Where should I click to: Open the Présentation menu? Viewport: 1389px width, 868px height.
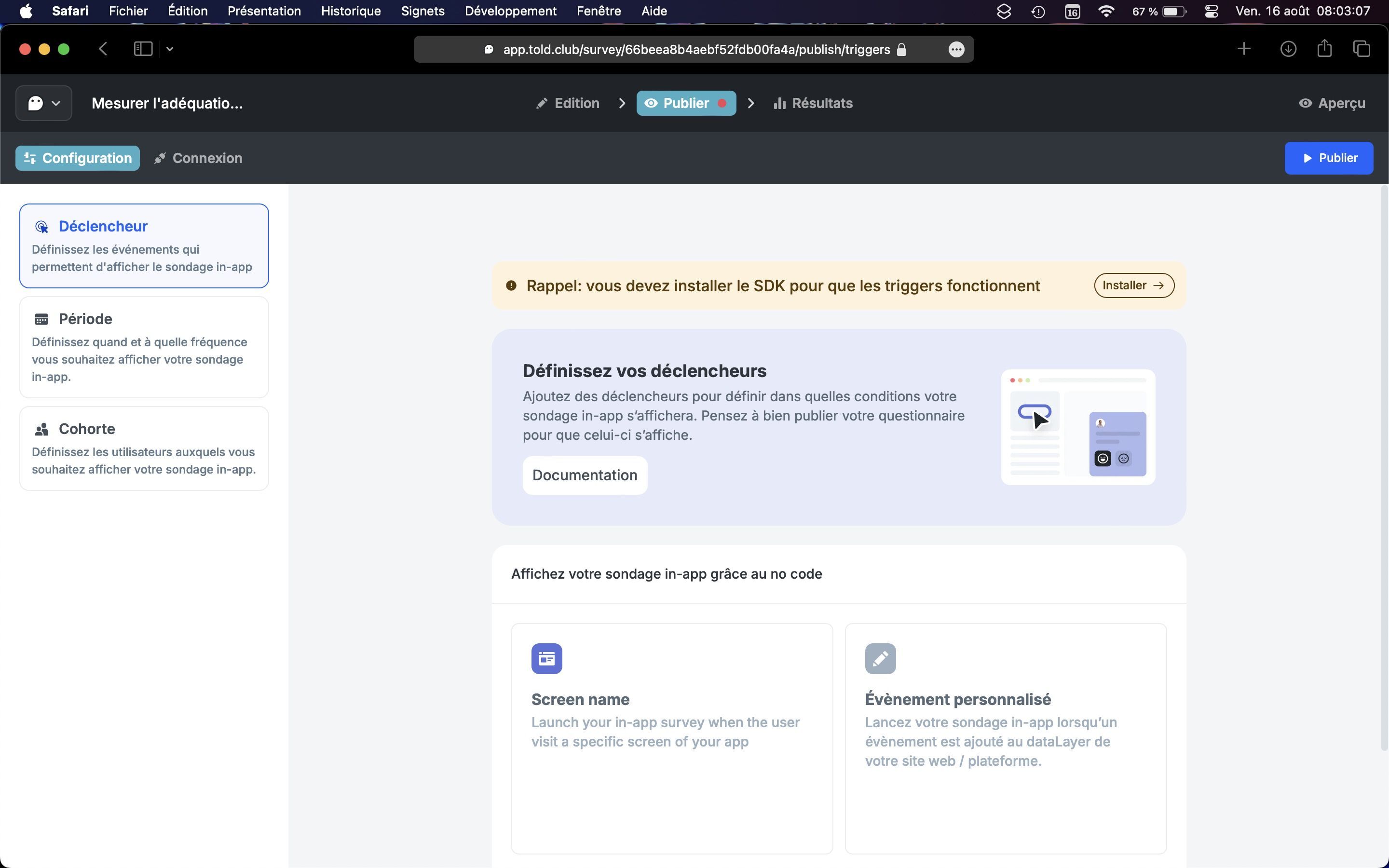pos(264,11)
